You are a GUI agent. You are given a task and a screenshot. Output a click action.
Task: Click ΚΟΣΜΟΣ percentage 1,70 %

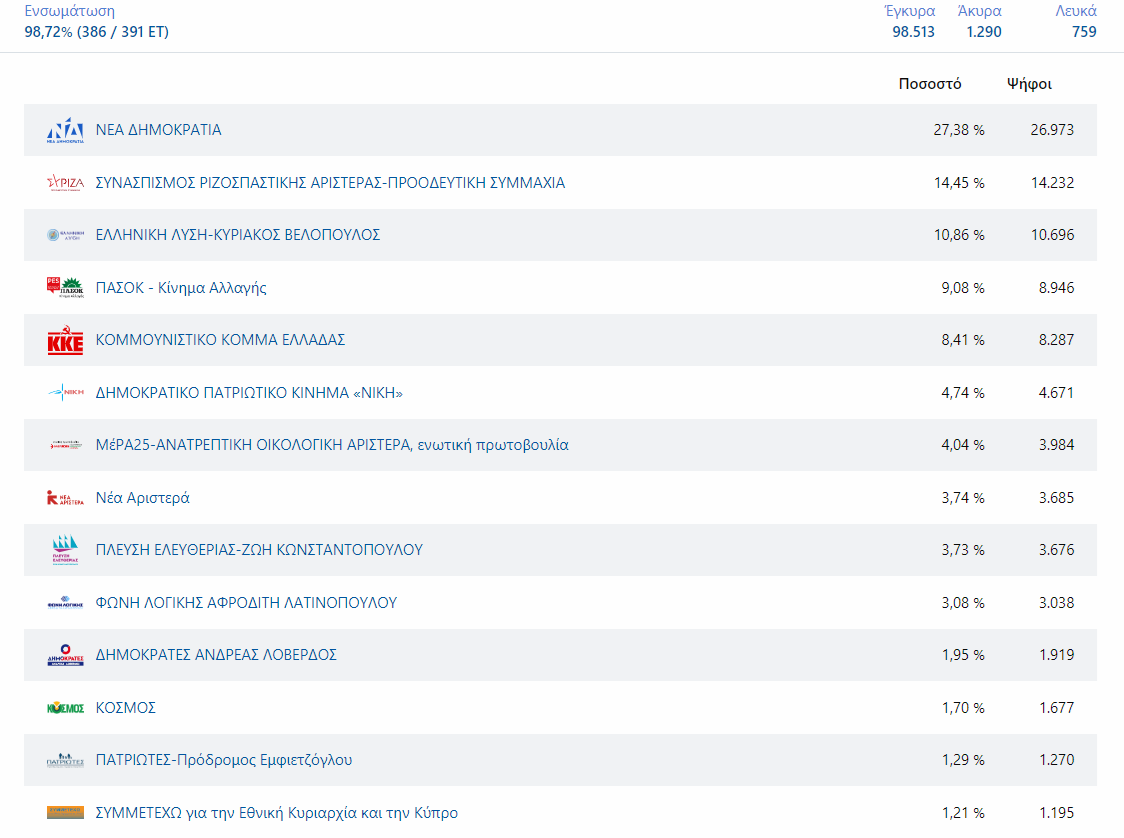(x=963, y=708)
